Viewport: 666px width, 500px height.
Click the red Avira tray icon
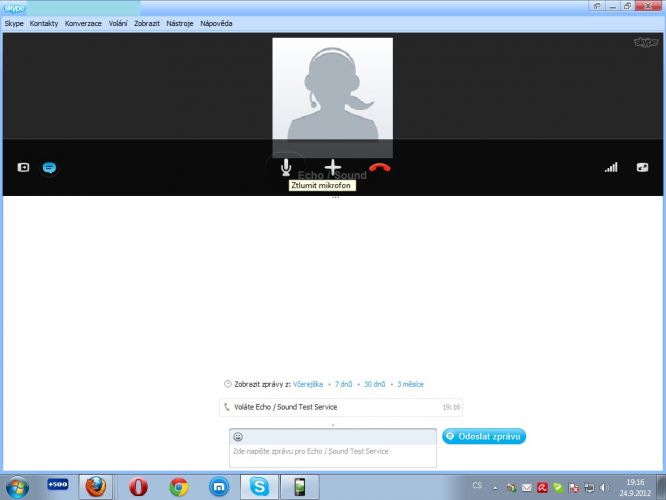point(542,488)
